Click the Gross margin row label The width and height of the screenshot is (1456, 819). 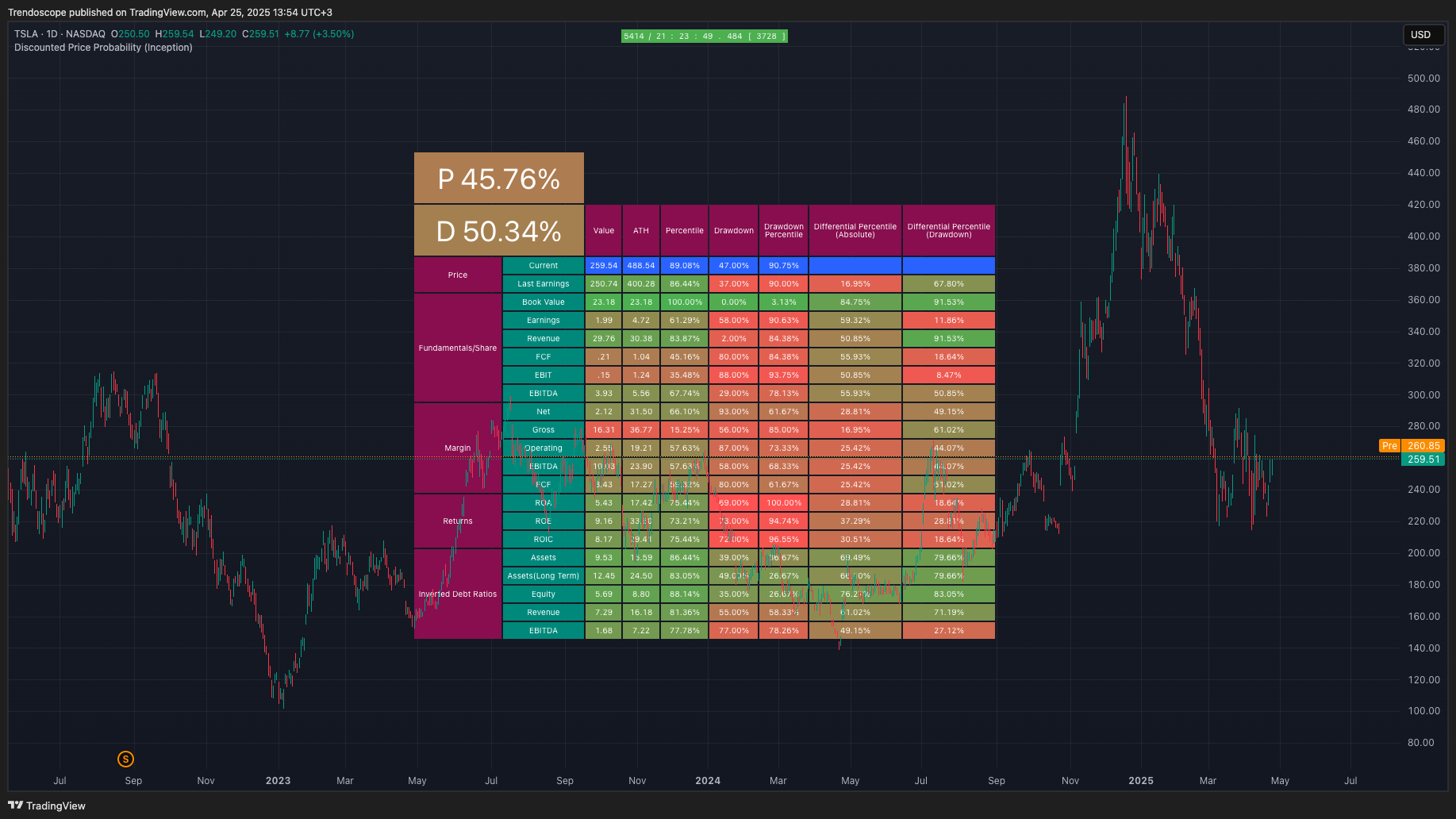tap(544, 430)
